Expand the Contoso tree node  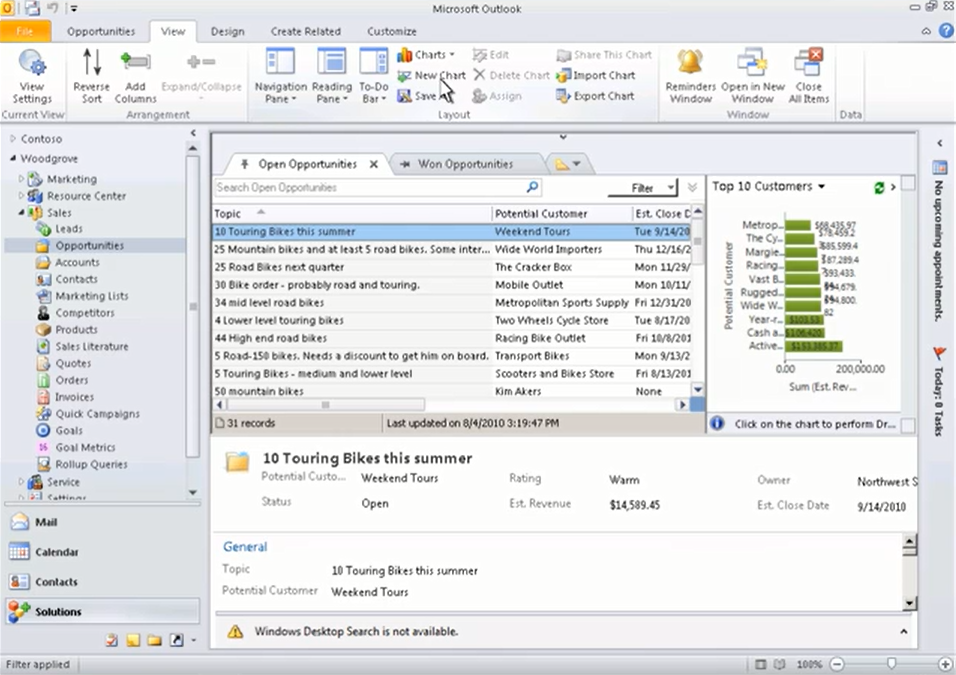13,139
